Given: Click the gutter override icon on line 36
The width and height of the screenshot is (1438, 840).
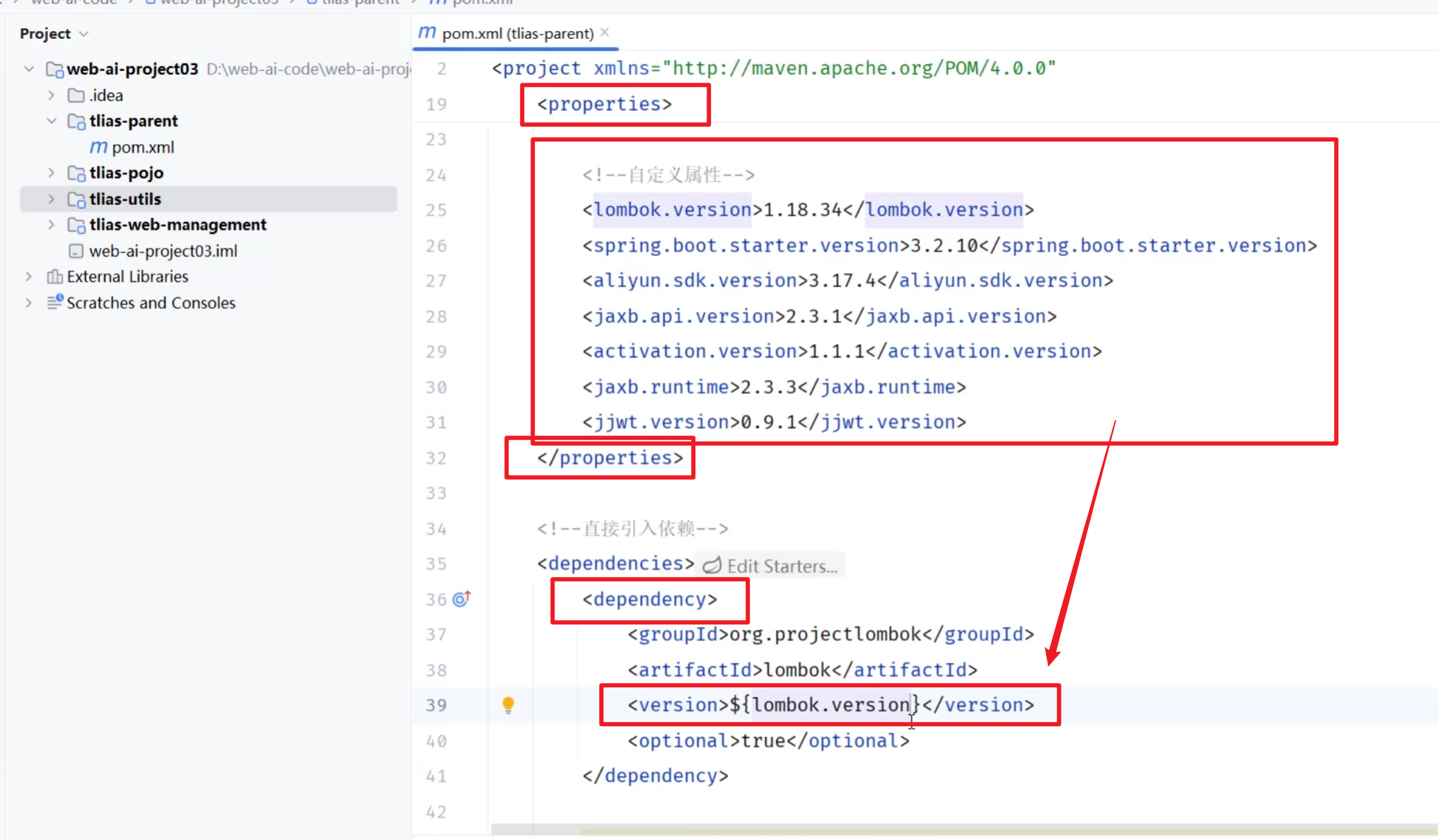Looking at the screenshot, I should 461,599.
